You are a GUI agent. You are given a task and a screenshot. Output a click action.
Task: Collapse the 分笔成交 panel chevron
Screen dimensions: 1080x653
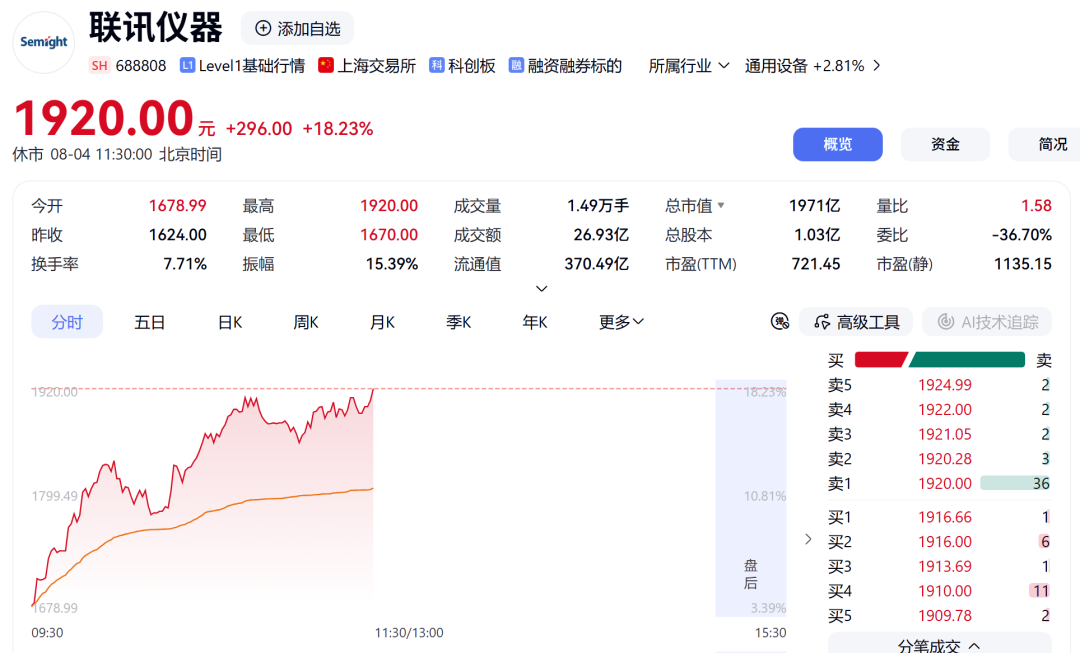pos(974,645)
